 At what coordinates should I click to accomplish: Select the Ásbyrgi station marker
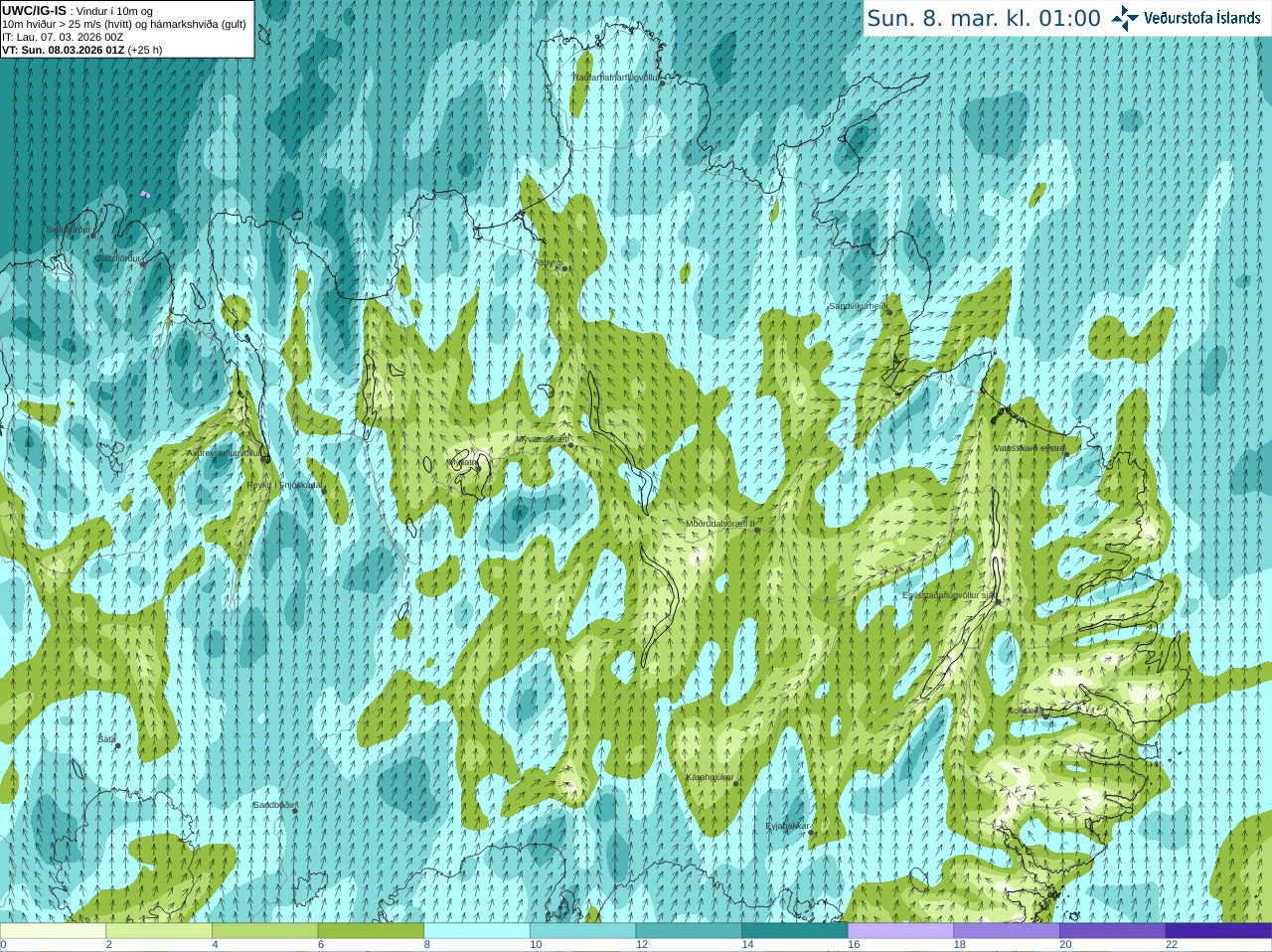[564, 268]
